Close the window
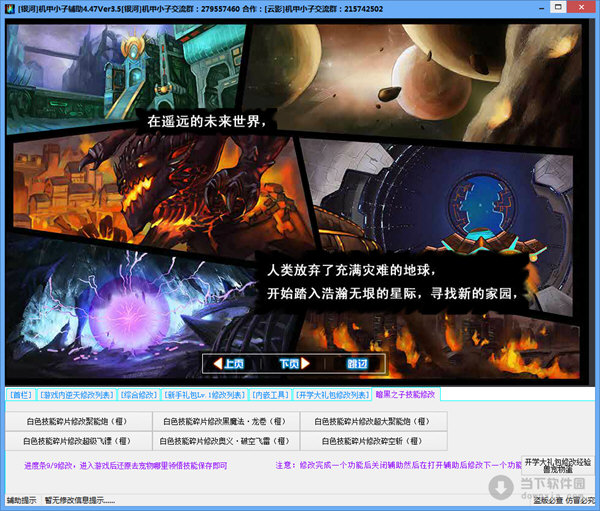 pos(581,7)
